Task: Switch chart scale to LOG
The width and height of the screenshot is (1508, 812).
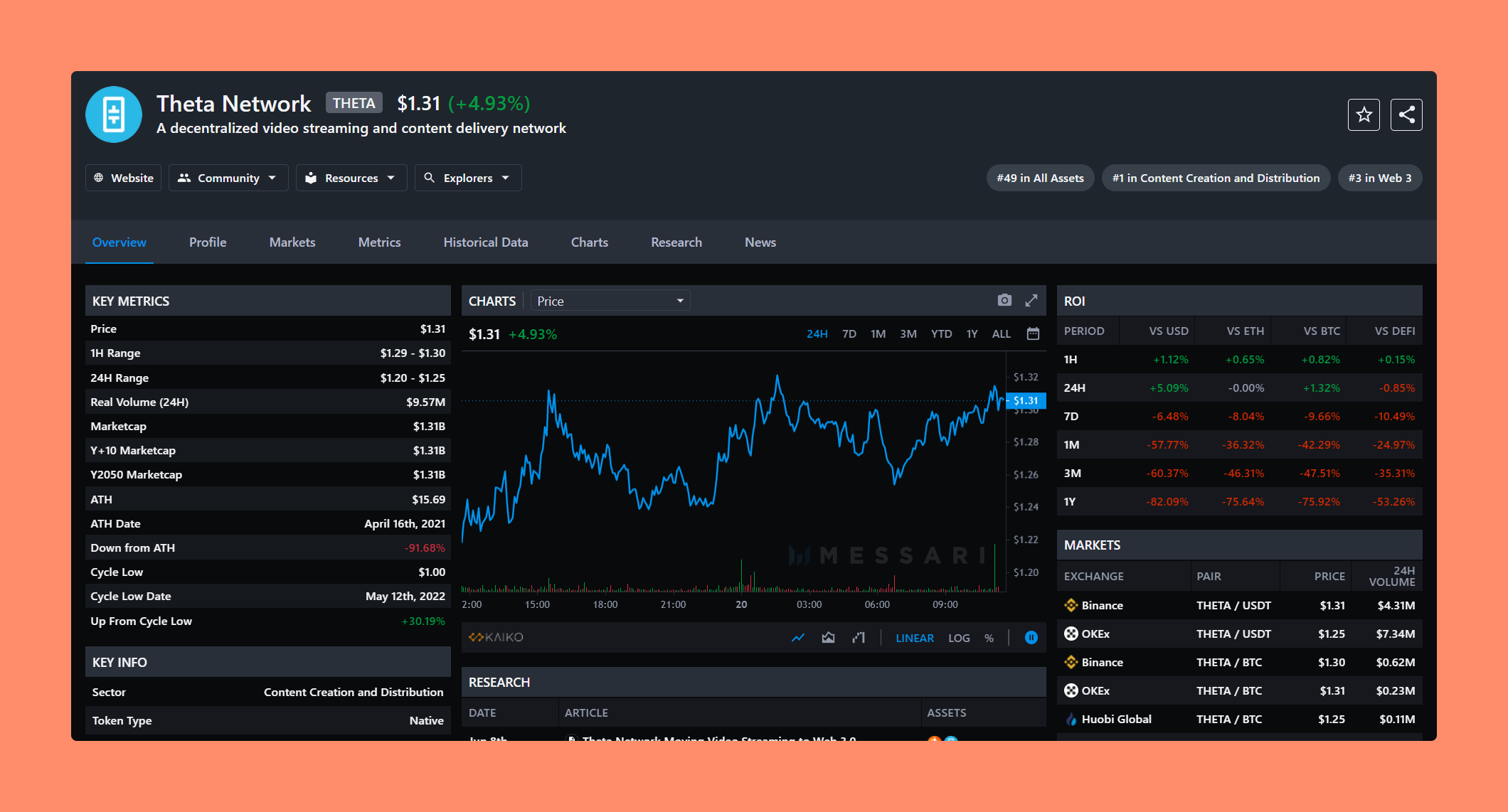Action: (x=959, y=638)
